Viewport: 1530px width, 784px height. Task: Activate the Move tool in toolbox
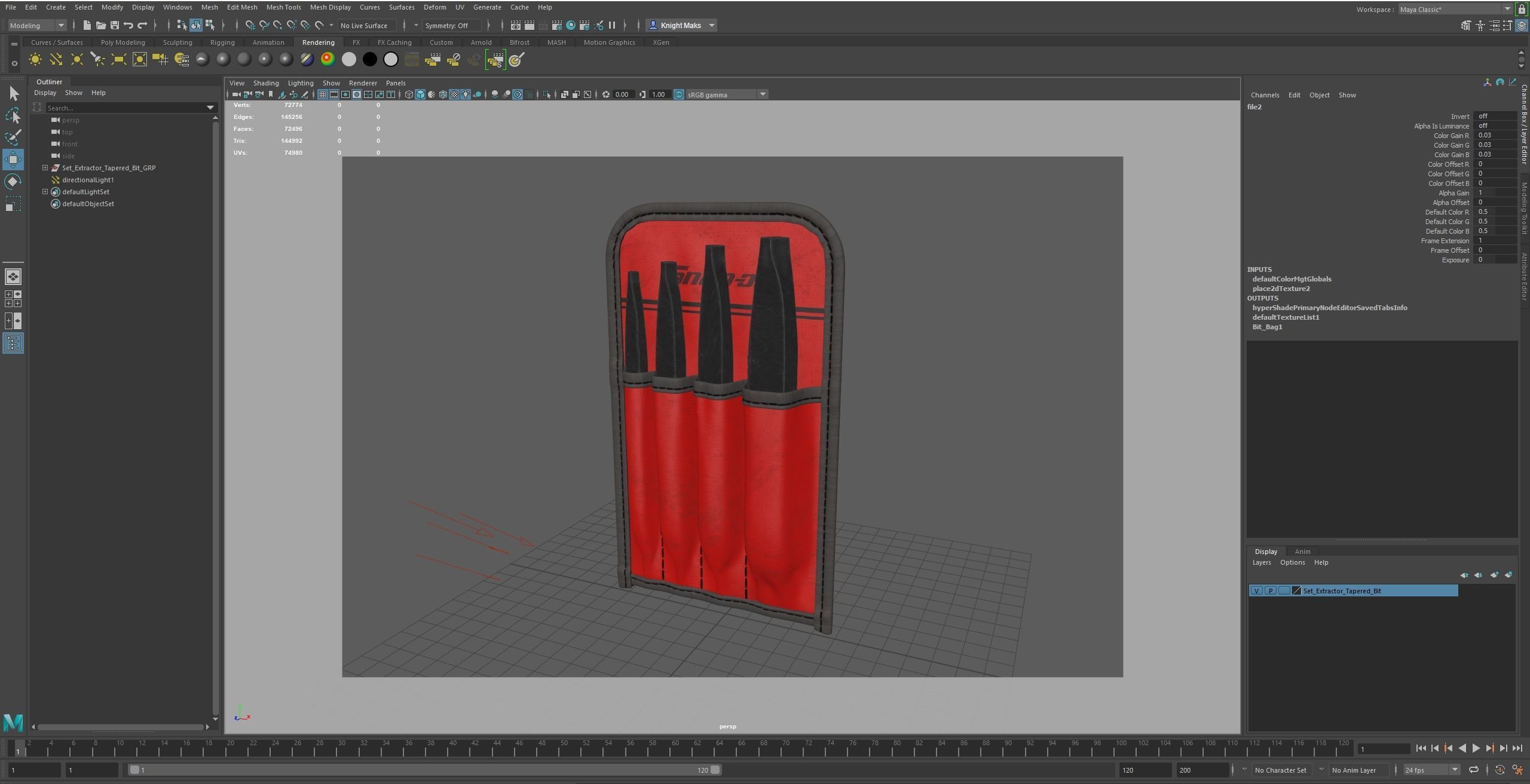[x=13, y=160]
